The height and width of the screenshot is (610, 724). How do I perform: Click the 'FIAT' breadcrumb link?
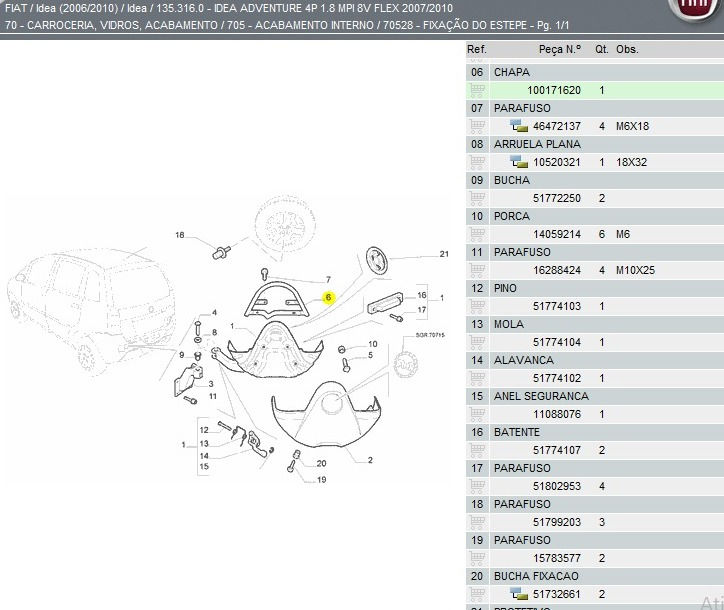(15, 8)
